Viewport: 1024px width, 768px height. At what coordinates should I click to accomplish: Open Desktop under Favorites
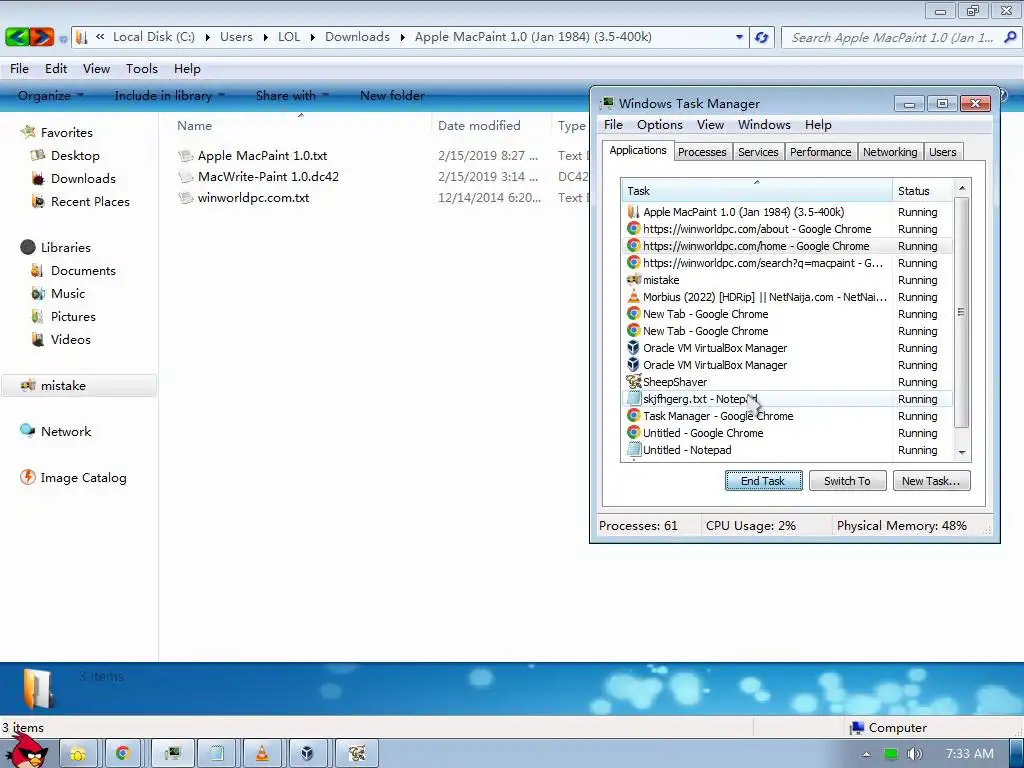pos(74,155)
